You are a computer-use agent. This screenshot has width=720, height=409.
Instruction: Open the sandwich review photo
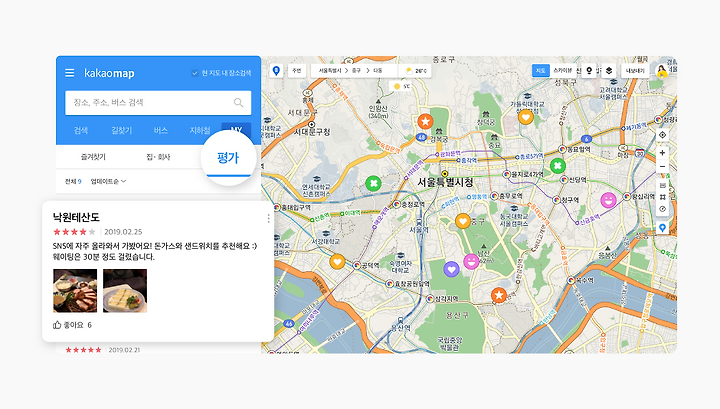click(x=125, y=291)
